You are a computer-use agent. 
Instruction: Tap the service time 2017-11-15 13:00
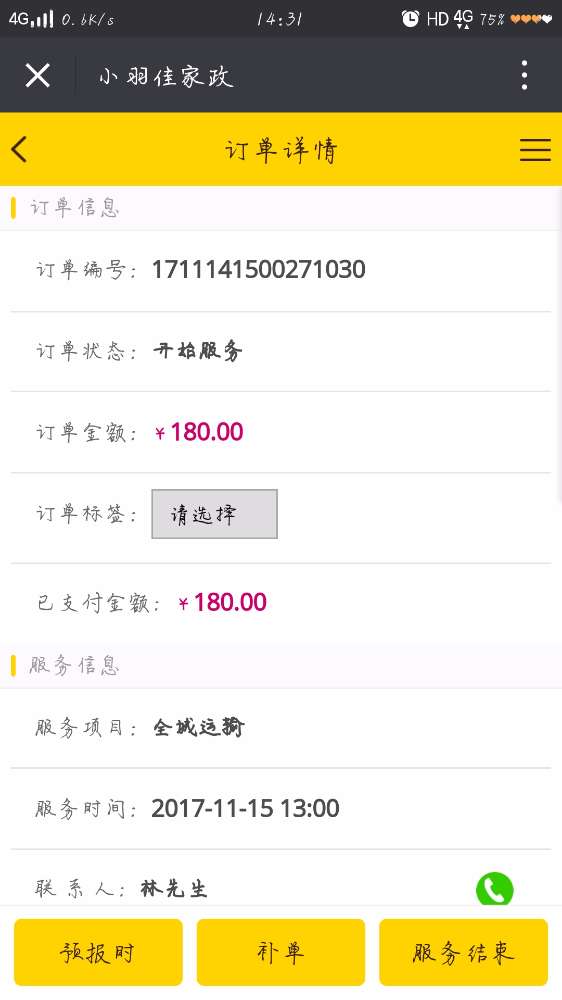[x=245, y=809]
